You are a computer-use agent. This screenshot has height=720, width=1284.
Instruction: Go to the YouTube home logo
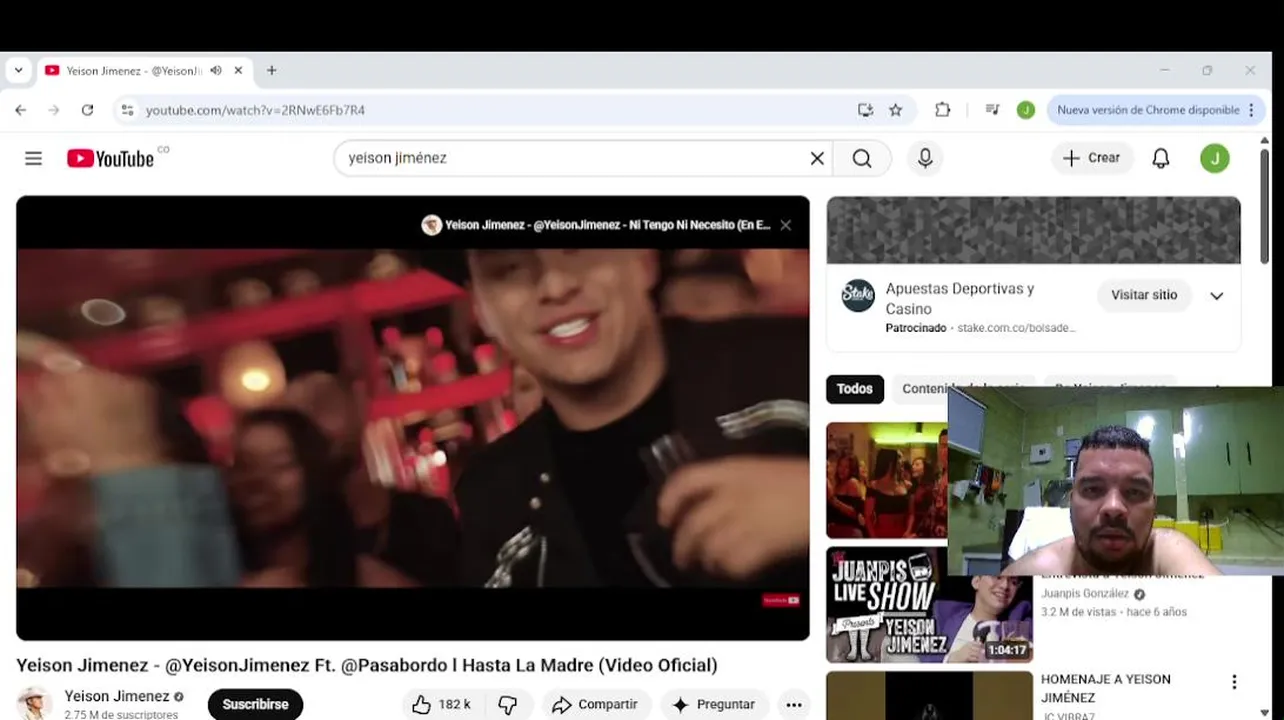click(111, 158)
